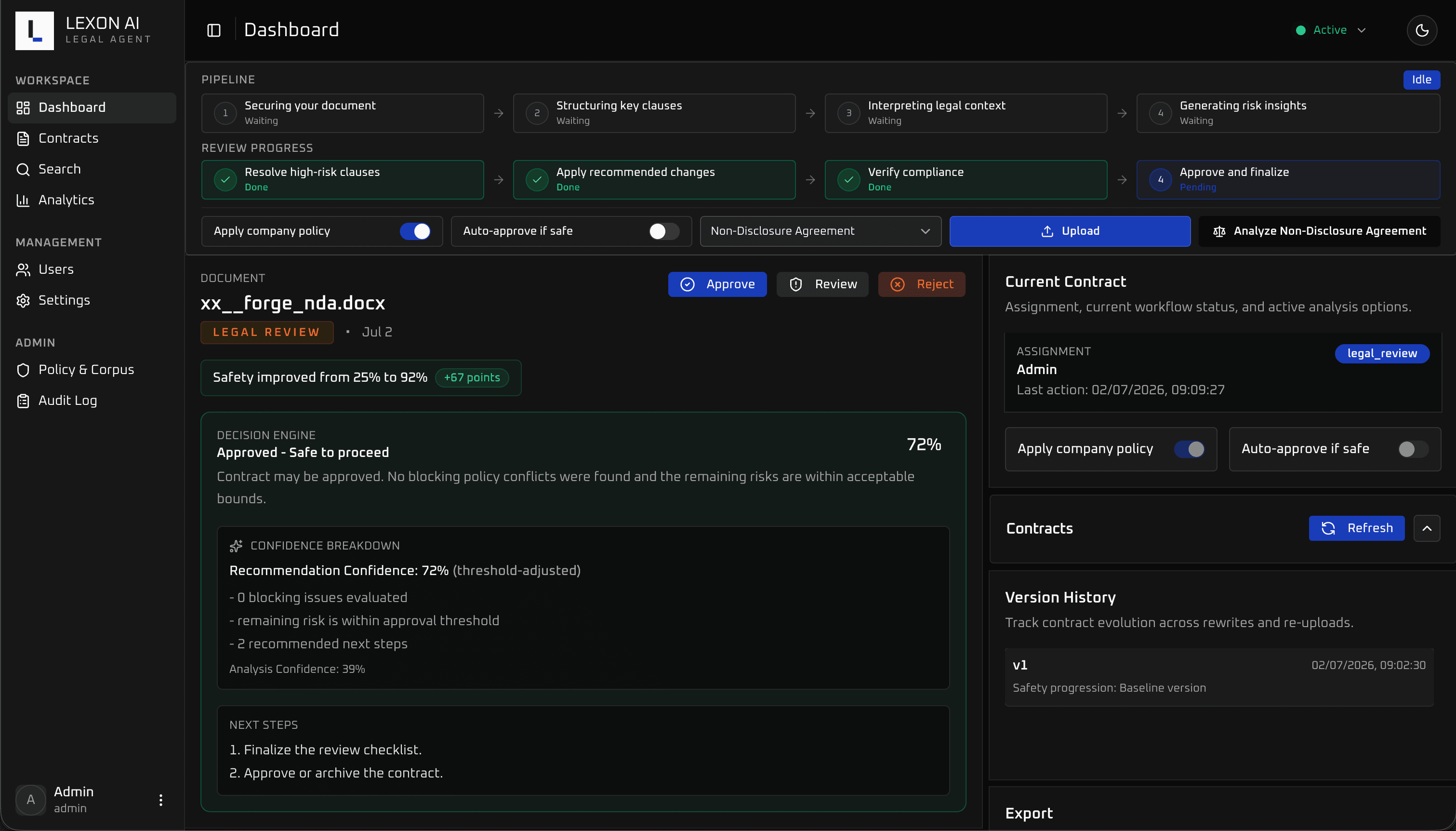Click the Users people icon

coord(23,269)
